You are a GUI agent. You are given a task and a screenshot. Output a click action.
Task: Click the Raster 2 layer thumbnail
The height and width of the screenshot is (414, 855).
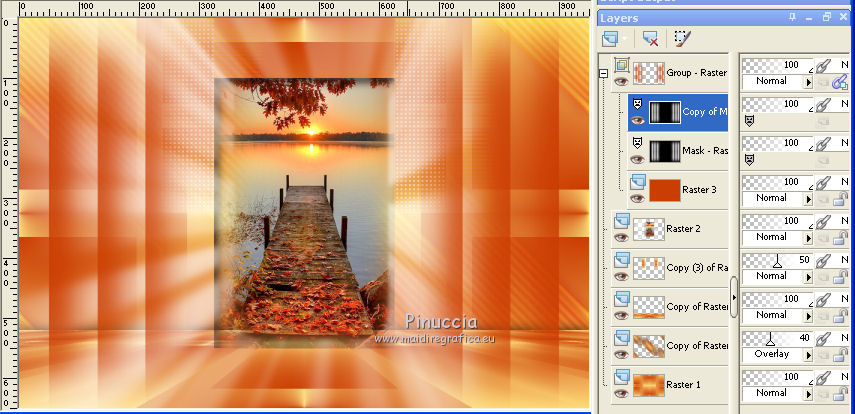(649, 229)
